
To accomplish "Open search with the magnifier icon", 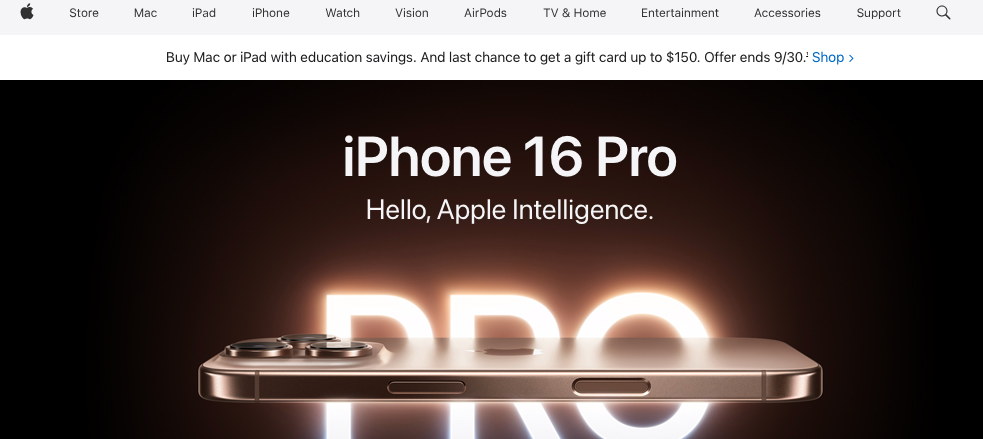I will point(943,13).
